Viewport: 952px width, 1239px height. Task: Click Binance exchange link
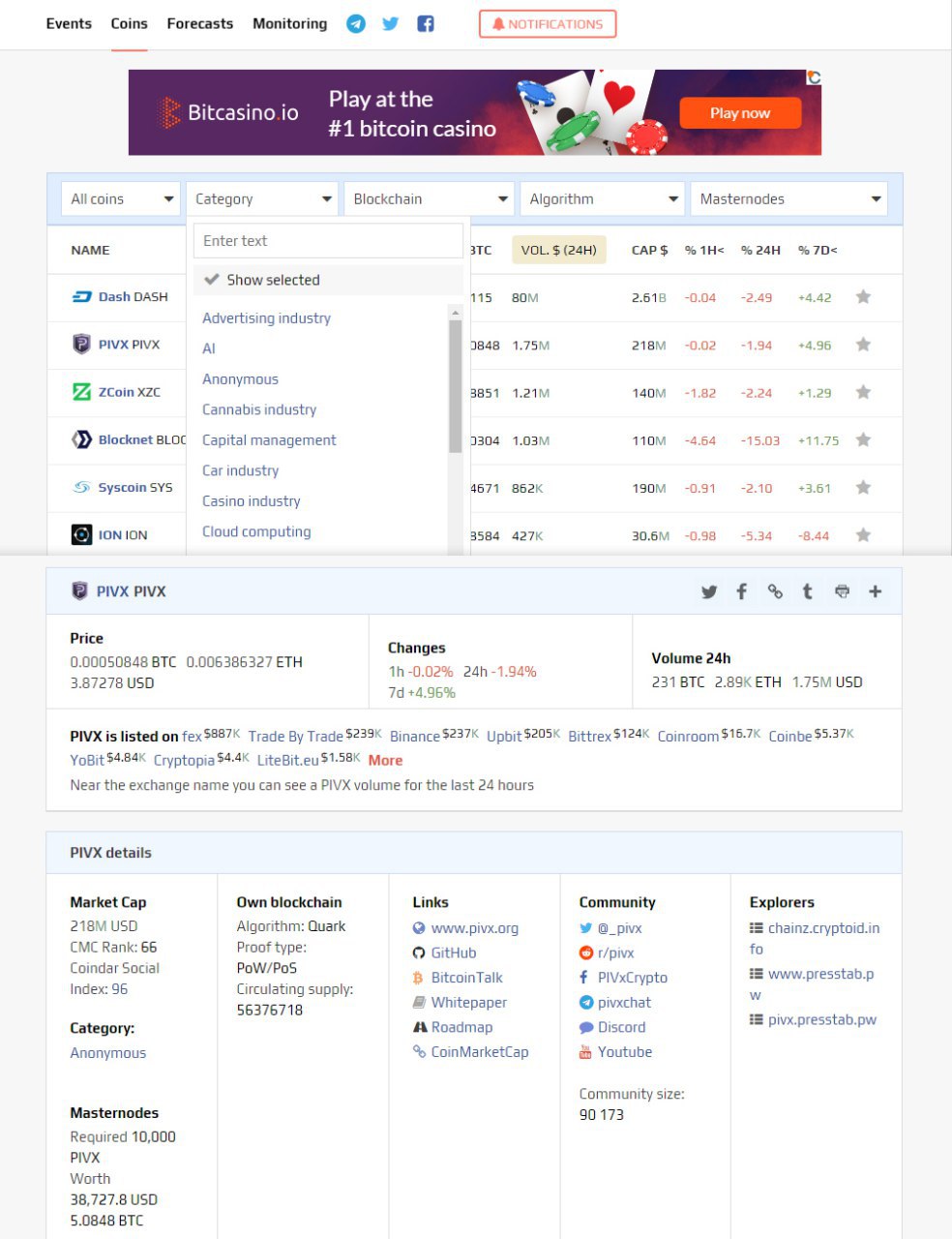(x=414, y=737)
